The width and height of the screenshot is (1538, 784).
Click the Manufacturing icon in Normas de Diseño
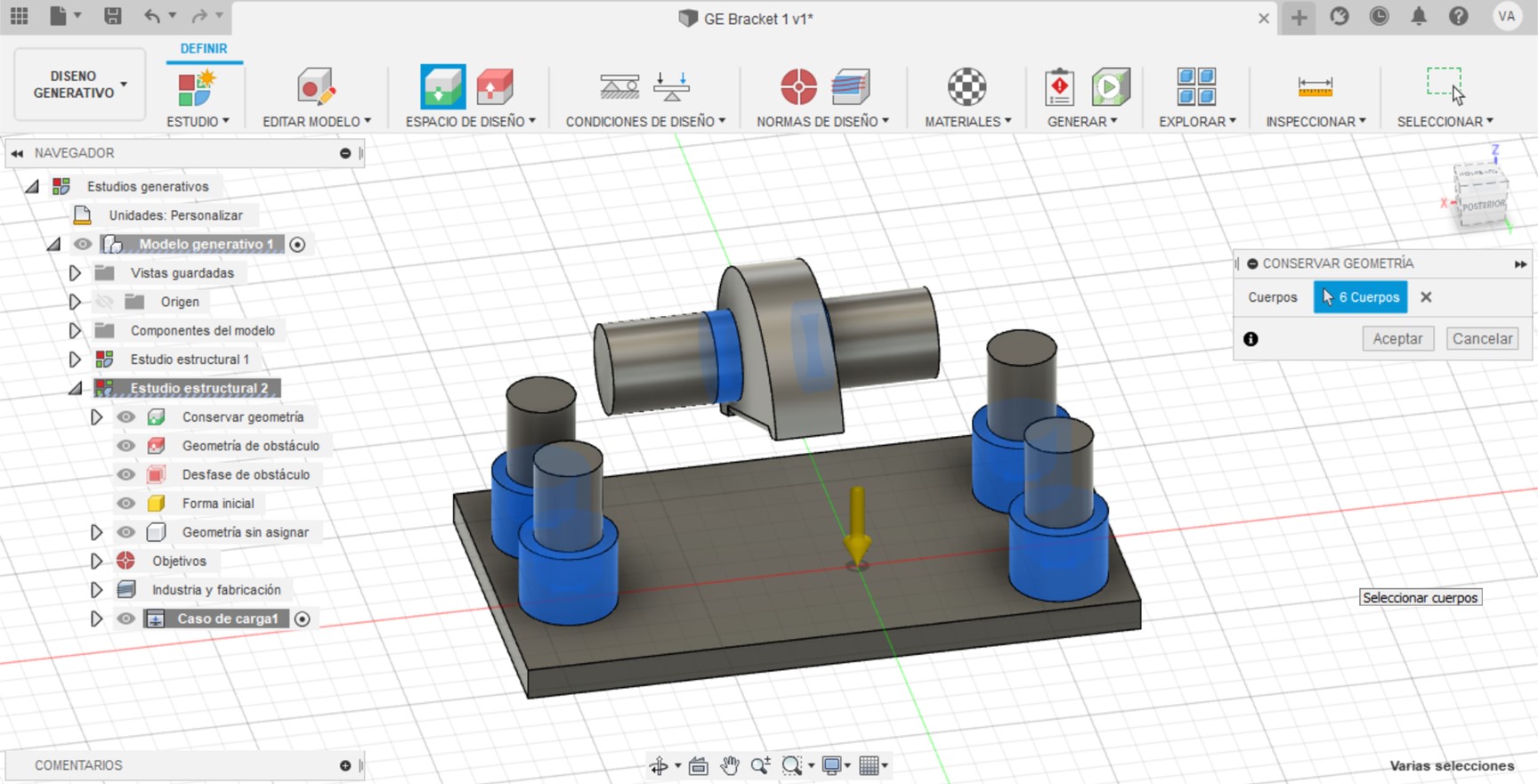pos(850,87)
